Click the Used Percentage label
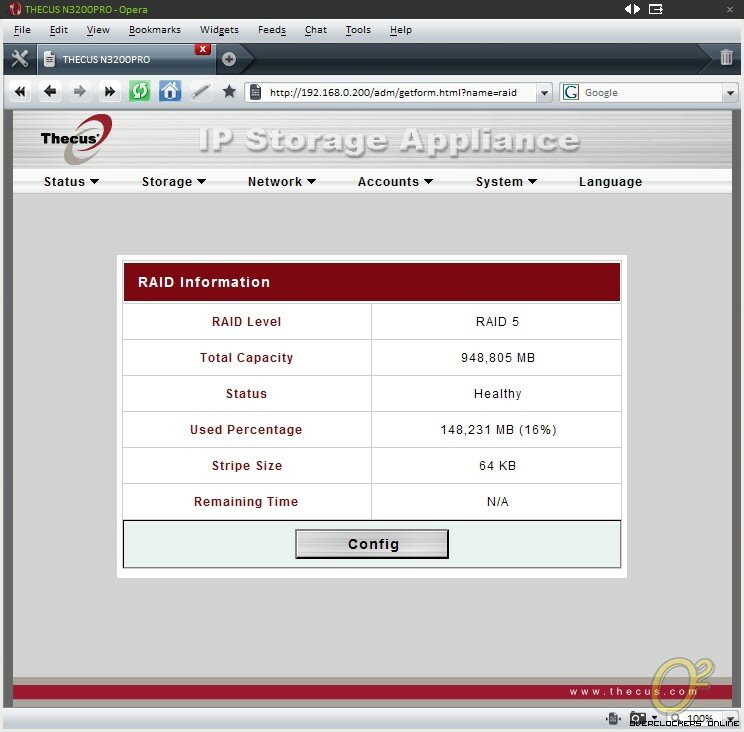This screenshot has width=744, height=732. [x=246, y=430]
